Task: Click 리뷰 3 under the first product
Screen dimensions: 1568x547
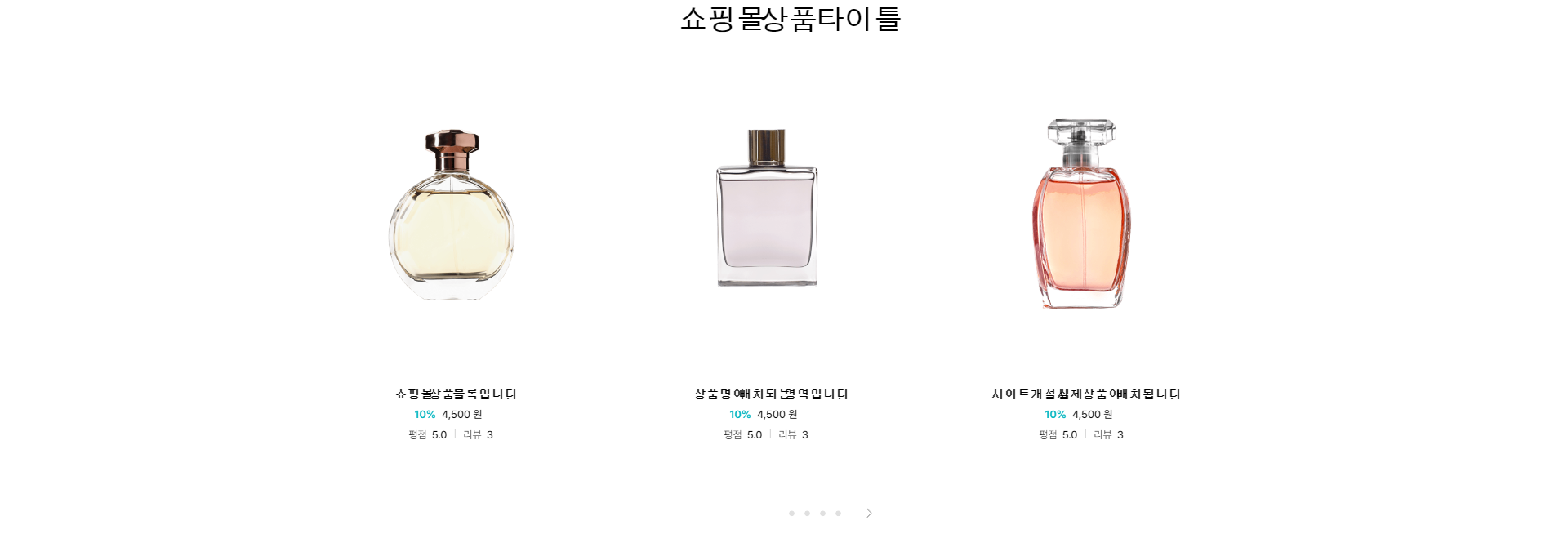Action: pyautogui.click(x=478, y=435)
